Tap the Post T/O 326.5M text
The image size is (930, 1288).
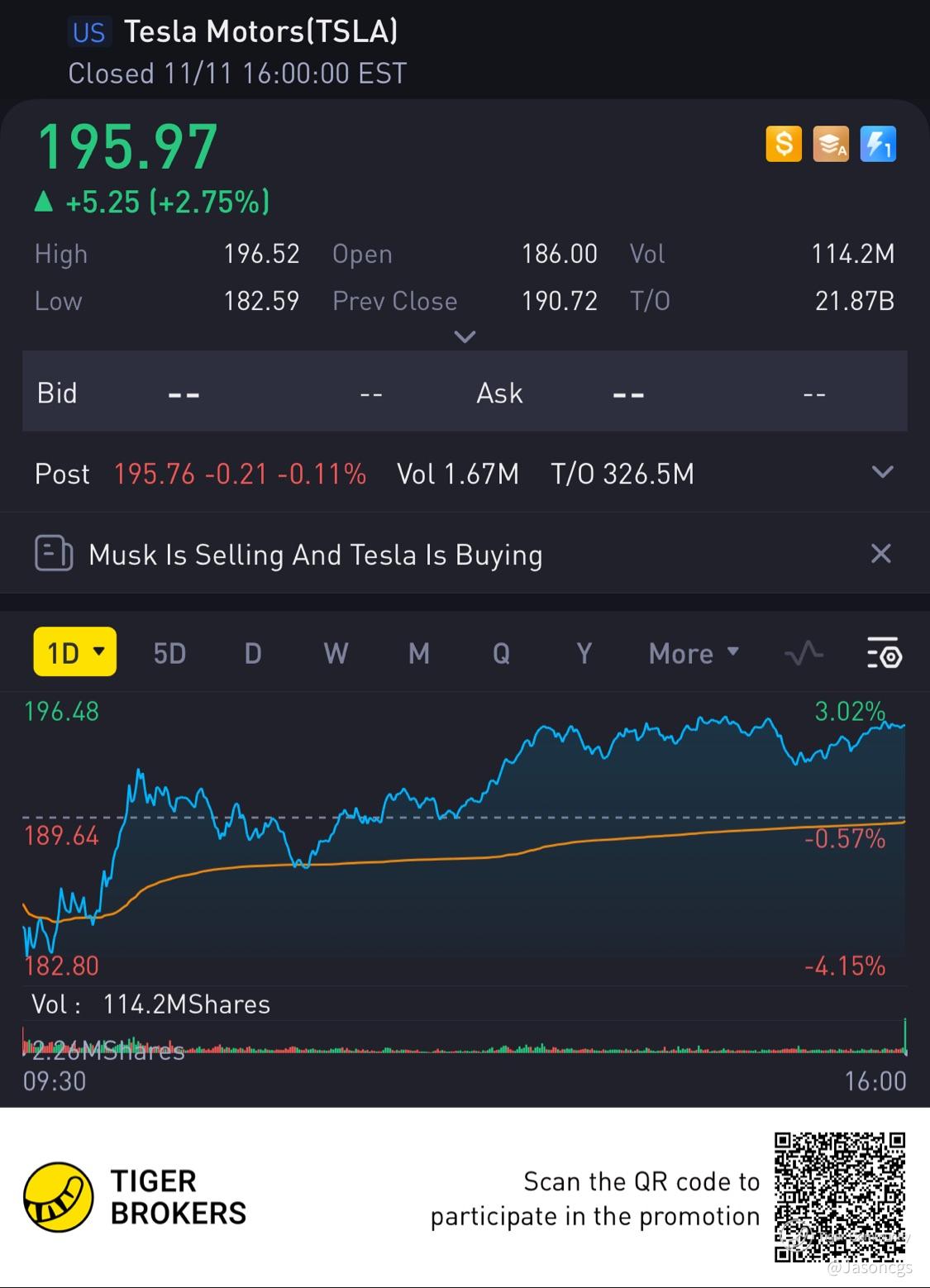pos(622,474)
